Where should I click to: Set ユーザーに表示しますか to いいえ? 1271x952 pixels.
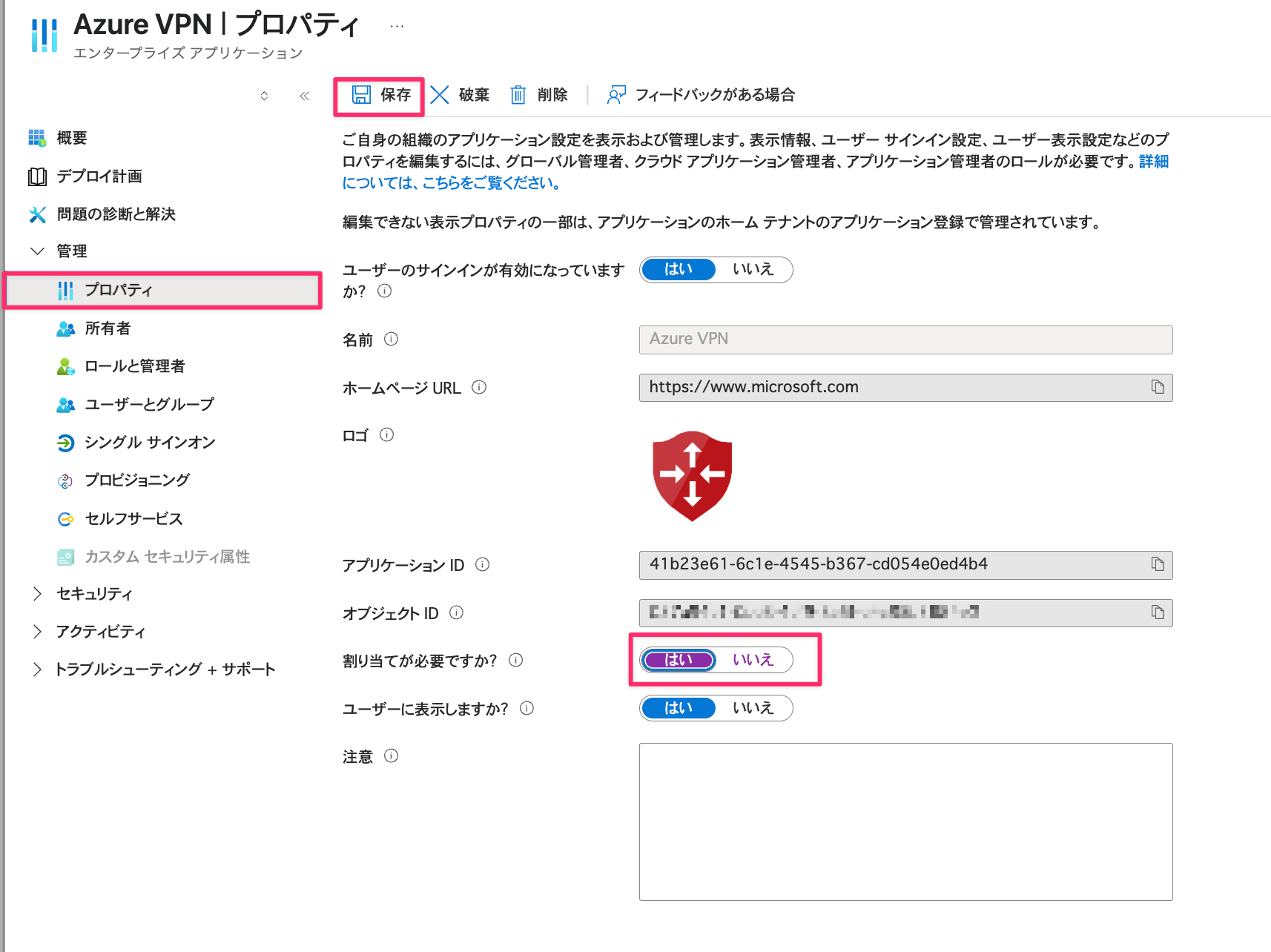tap(753, 708)
